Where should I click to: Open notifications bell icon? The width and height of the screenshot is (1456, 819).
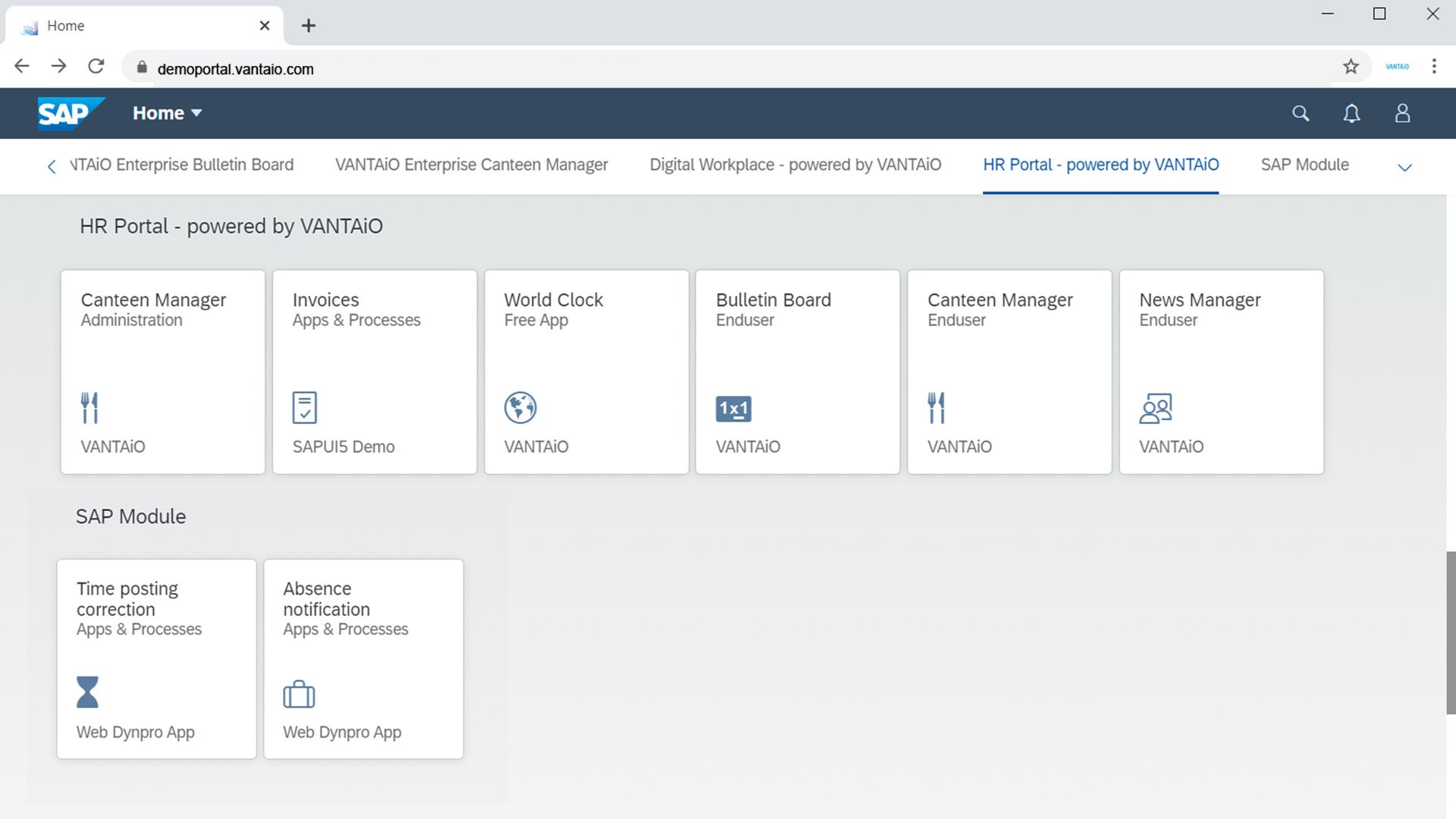1351,114
